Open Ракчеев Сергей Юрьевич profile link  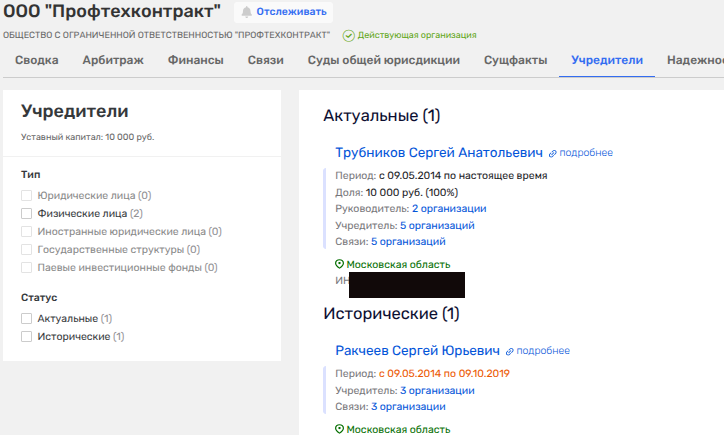tap(416, 351)
